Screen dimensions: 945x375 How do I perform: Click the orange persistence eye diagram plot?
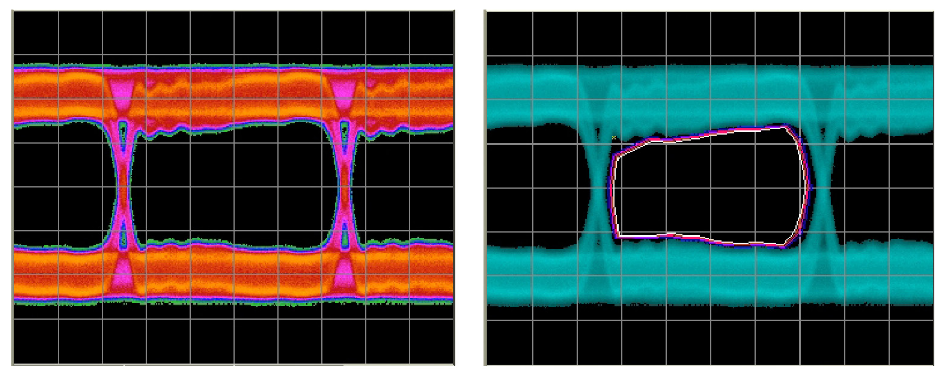(233, 188)
